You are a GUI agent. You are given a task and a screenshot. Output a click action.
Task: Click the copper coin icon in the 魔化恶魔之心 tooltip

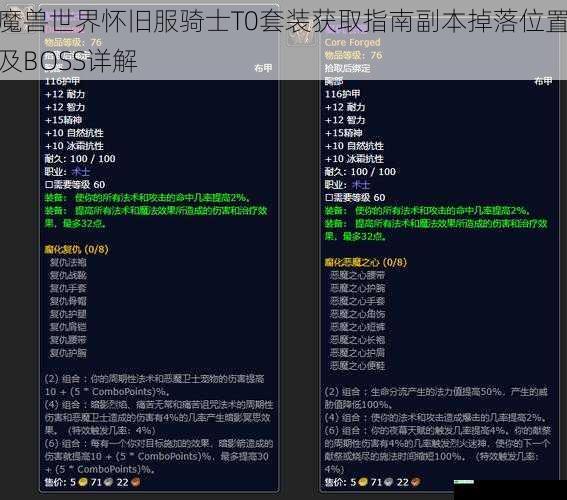coord(416,482)
